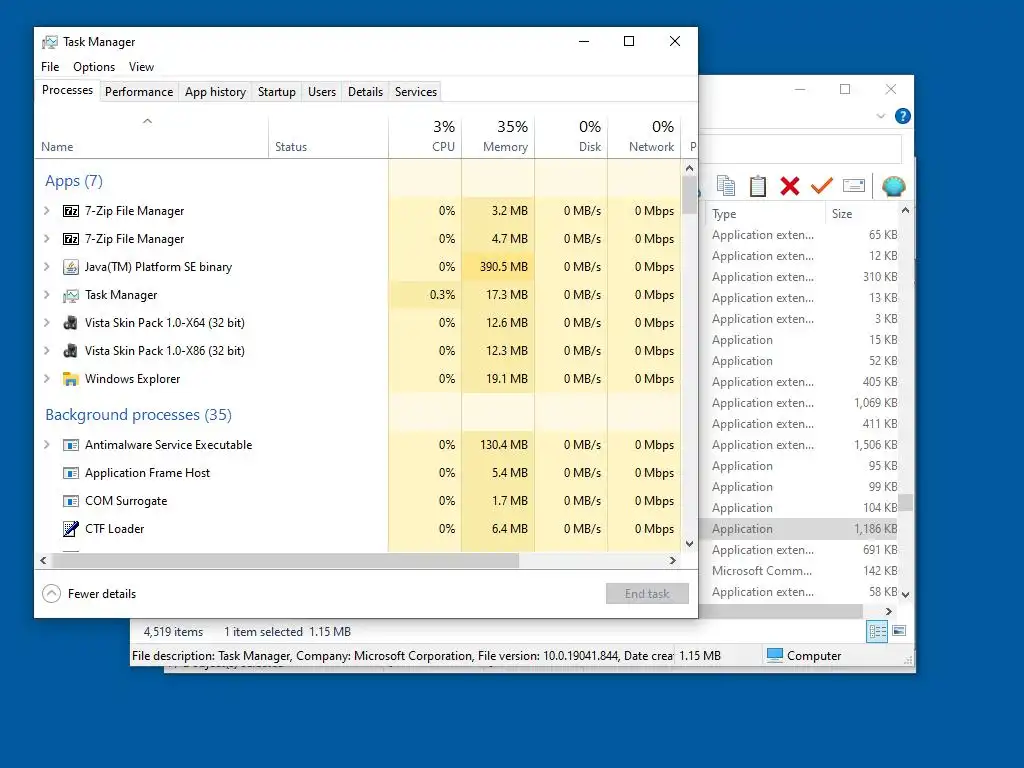Viewport: 1024px width, 768px height.
Task: Click the CTF Loader pen icon
Action: click(71, 529)
